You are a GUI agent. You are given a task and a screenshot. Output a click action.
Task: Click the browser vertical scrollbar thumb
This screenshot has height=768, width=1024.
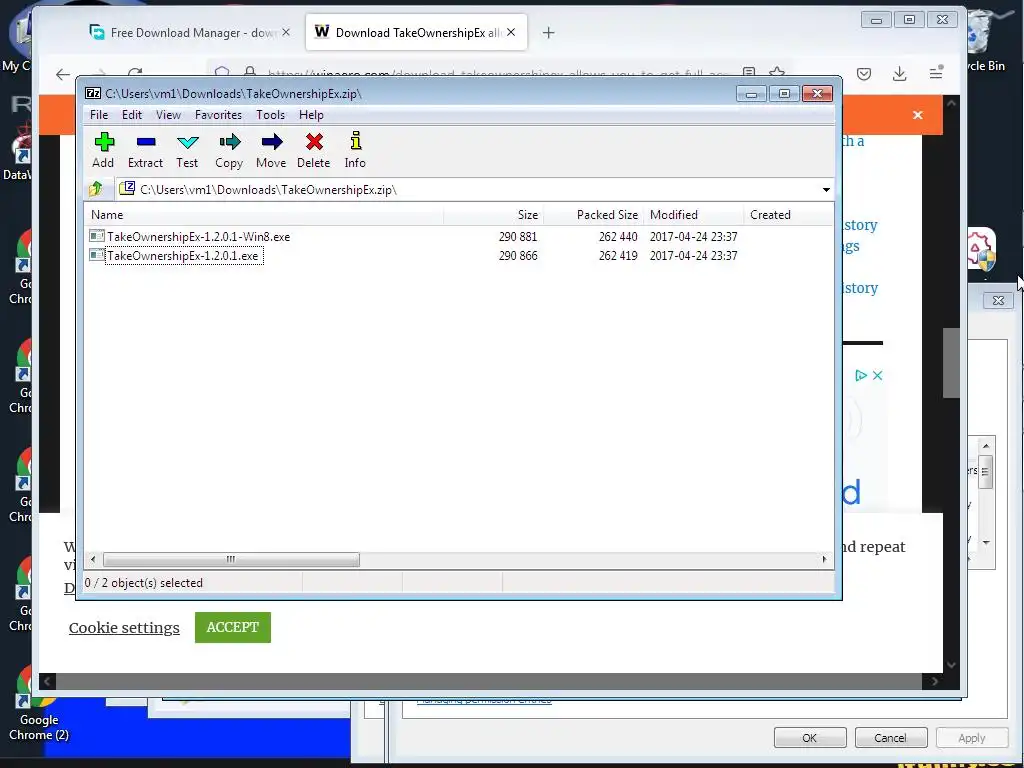click(952, 362)
